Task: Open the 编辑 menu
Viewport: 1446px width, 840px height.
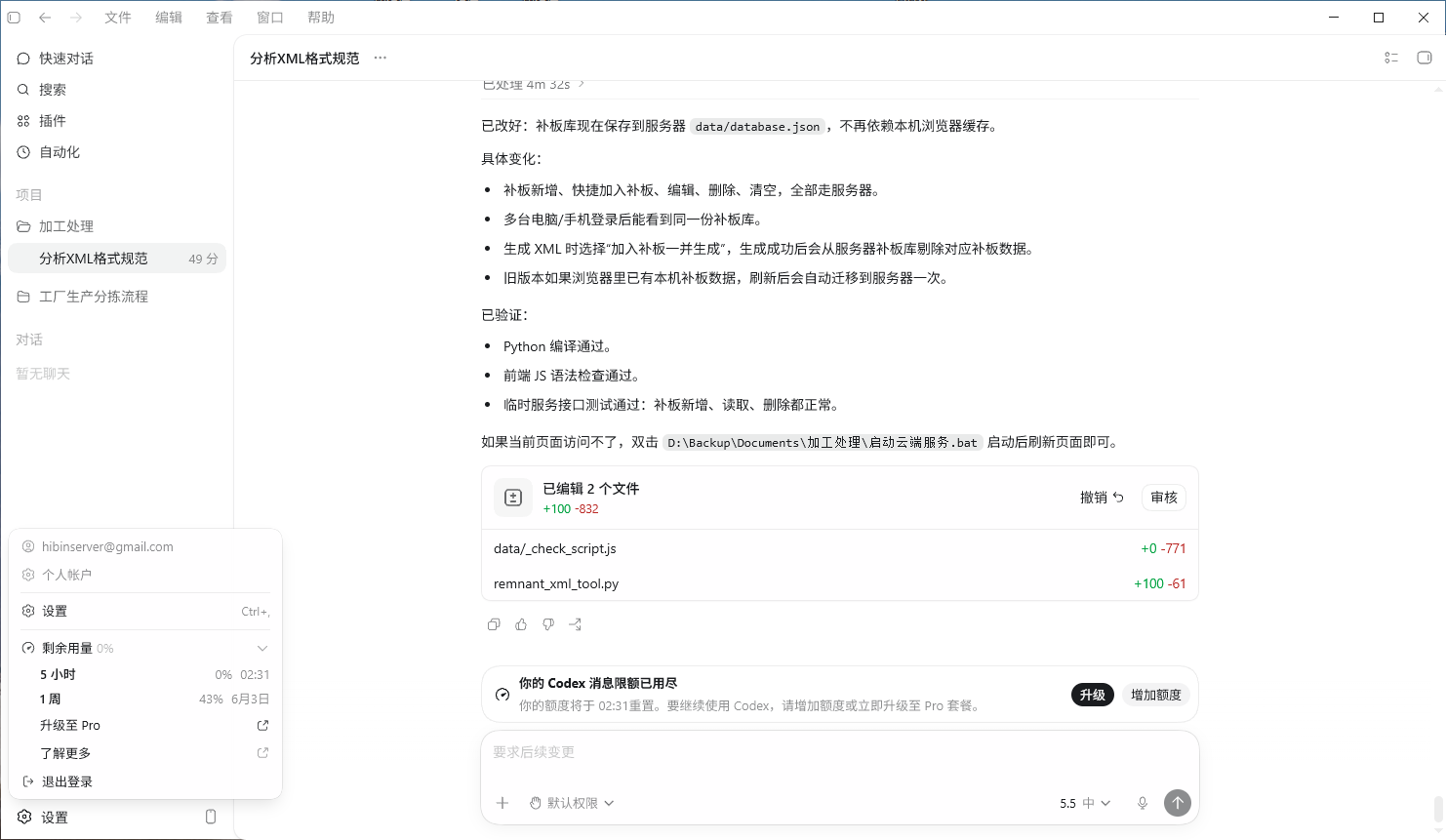Action: 169,18
